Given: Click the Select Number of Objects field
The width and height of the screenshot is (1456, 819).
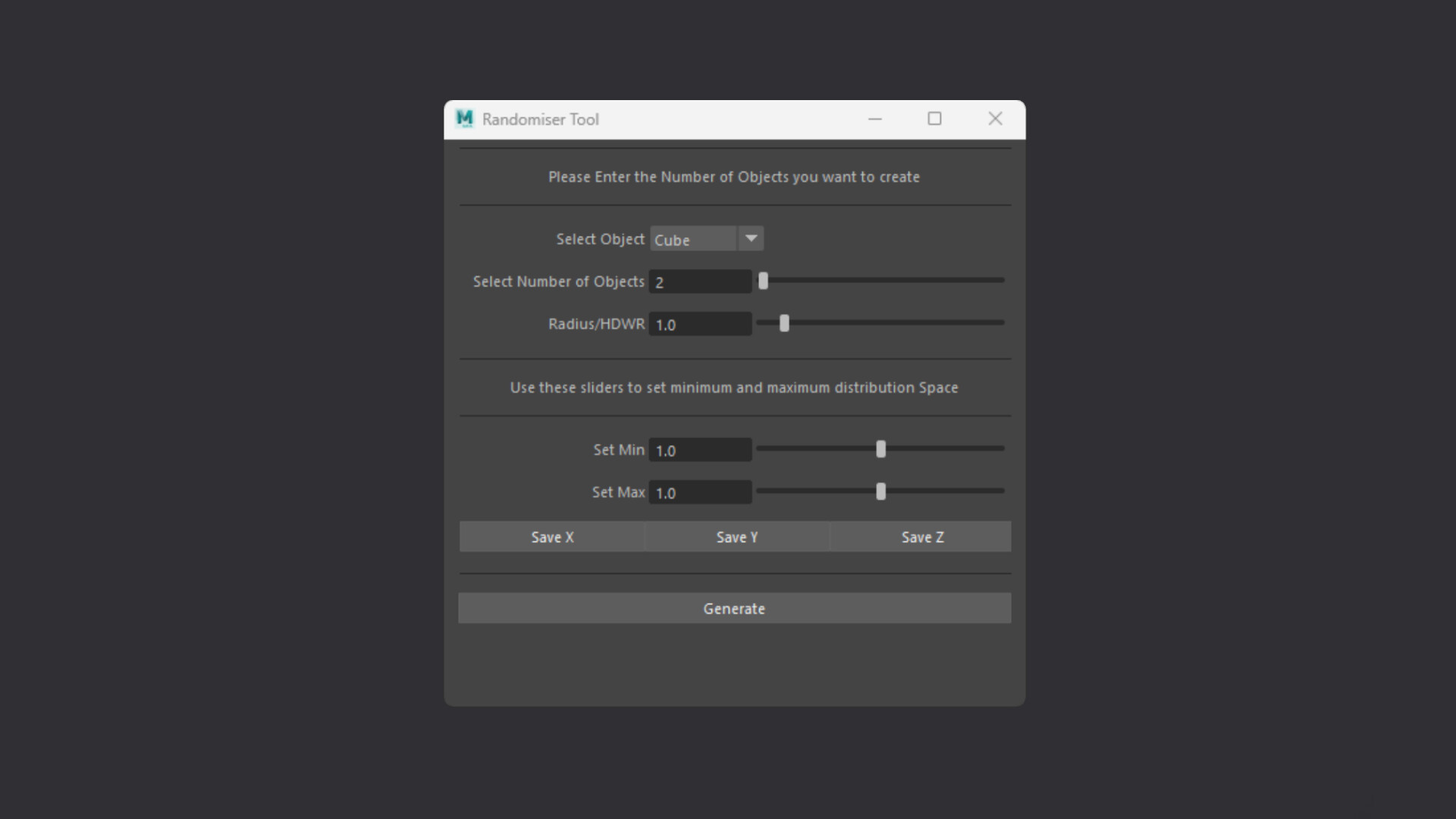Looking at the screenshot, I should 700,282.
